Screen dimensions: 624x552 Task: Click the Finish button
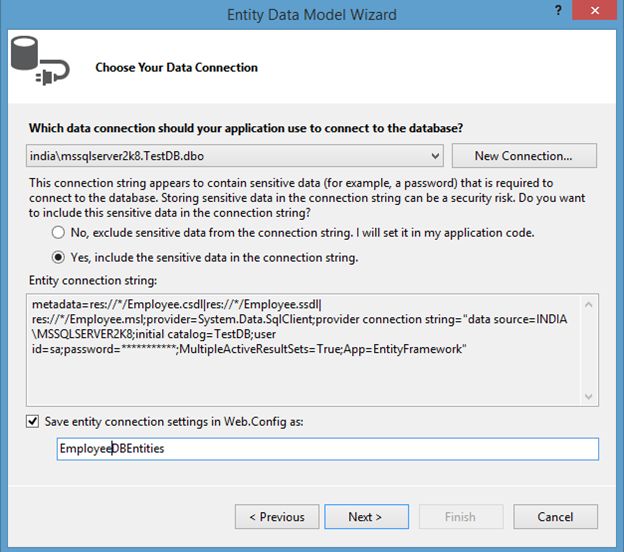(460, 517)
